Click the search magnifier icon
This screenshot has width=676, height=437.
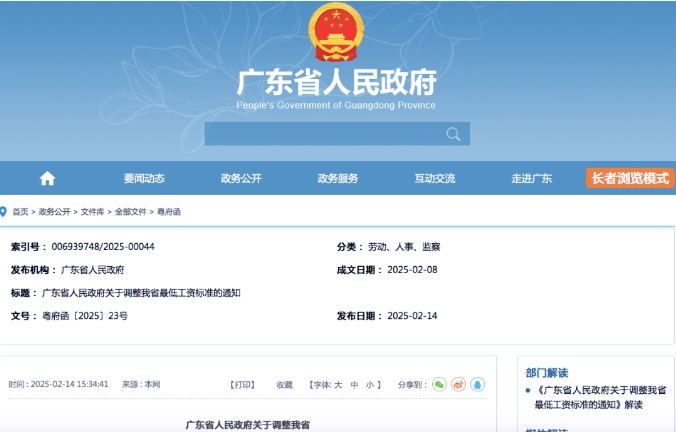tap(453, 134)
